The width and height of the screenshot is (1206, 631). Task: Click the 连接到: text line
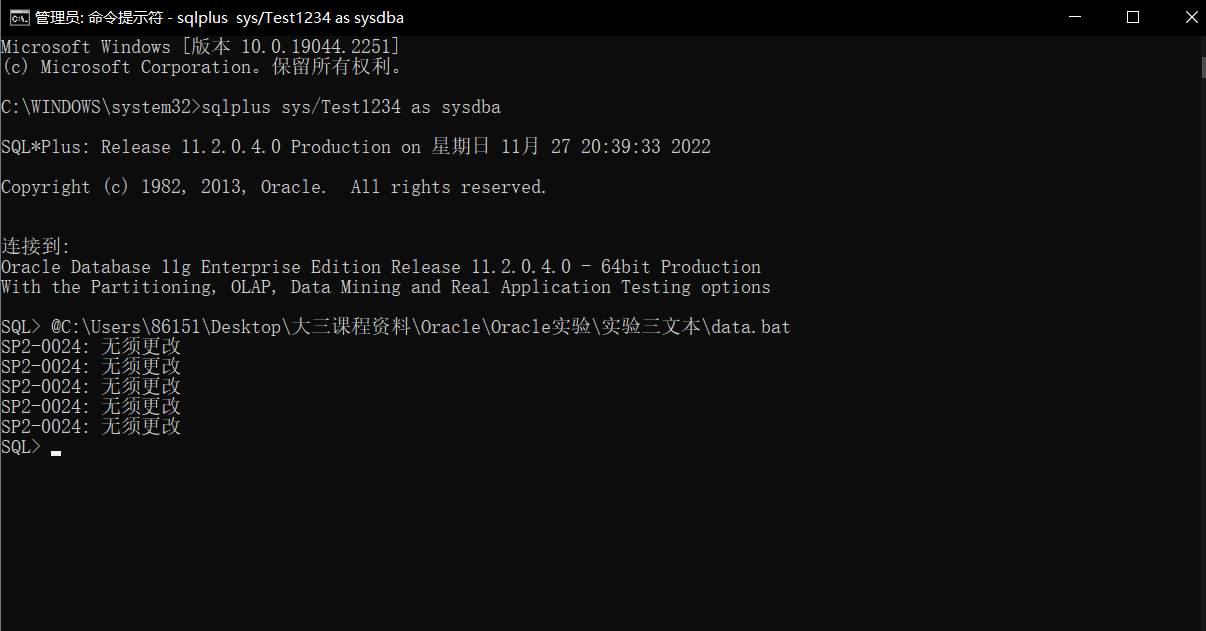pos(36,247)
